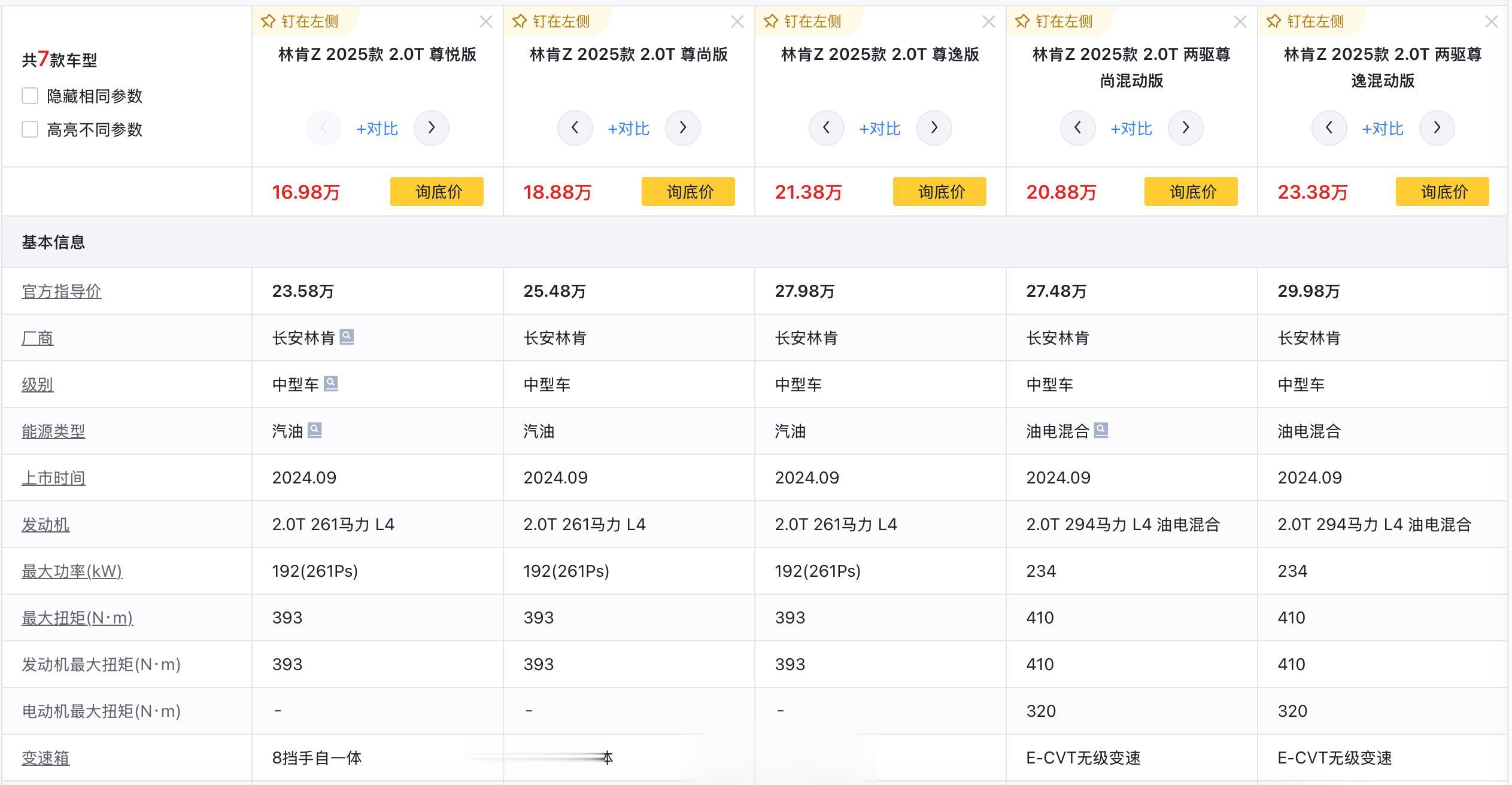Click magnifier icon next to 长安林肯
1512x785 pixels.
pyautogui.click(x=347, y=337)
